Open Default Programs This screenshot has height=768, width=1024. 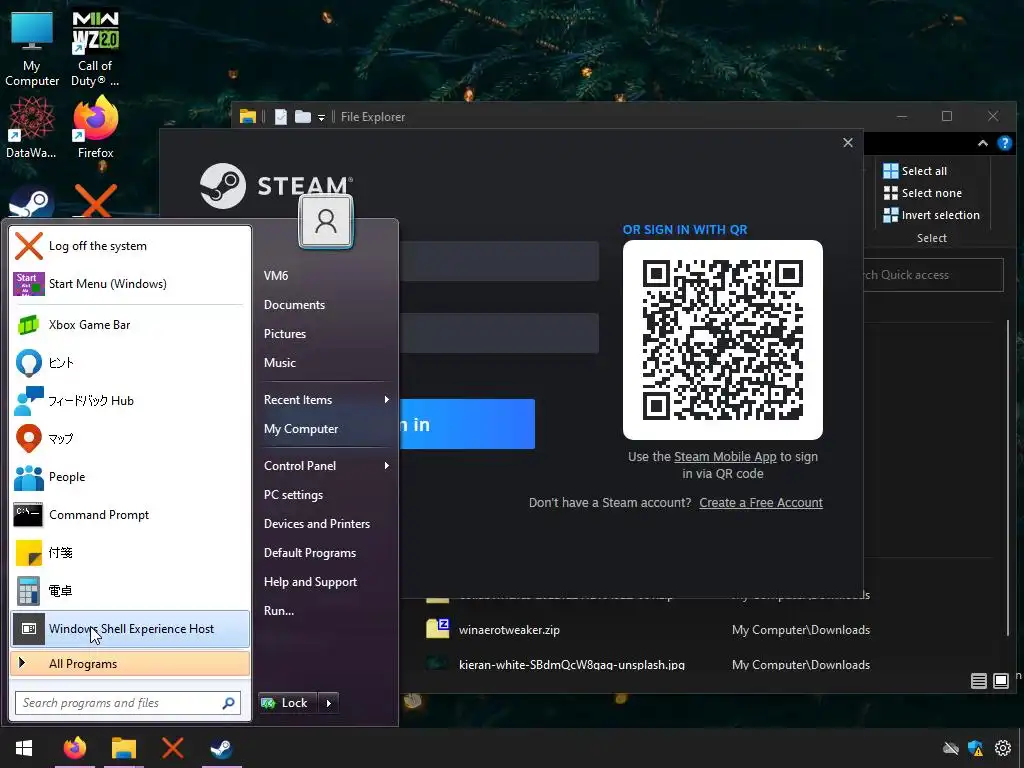325,552
